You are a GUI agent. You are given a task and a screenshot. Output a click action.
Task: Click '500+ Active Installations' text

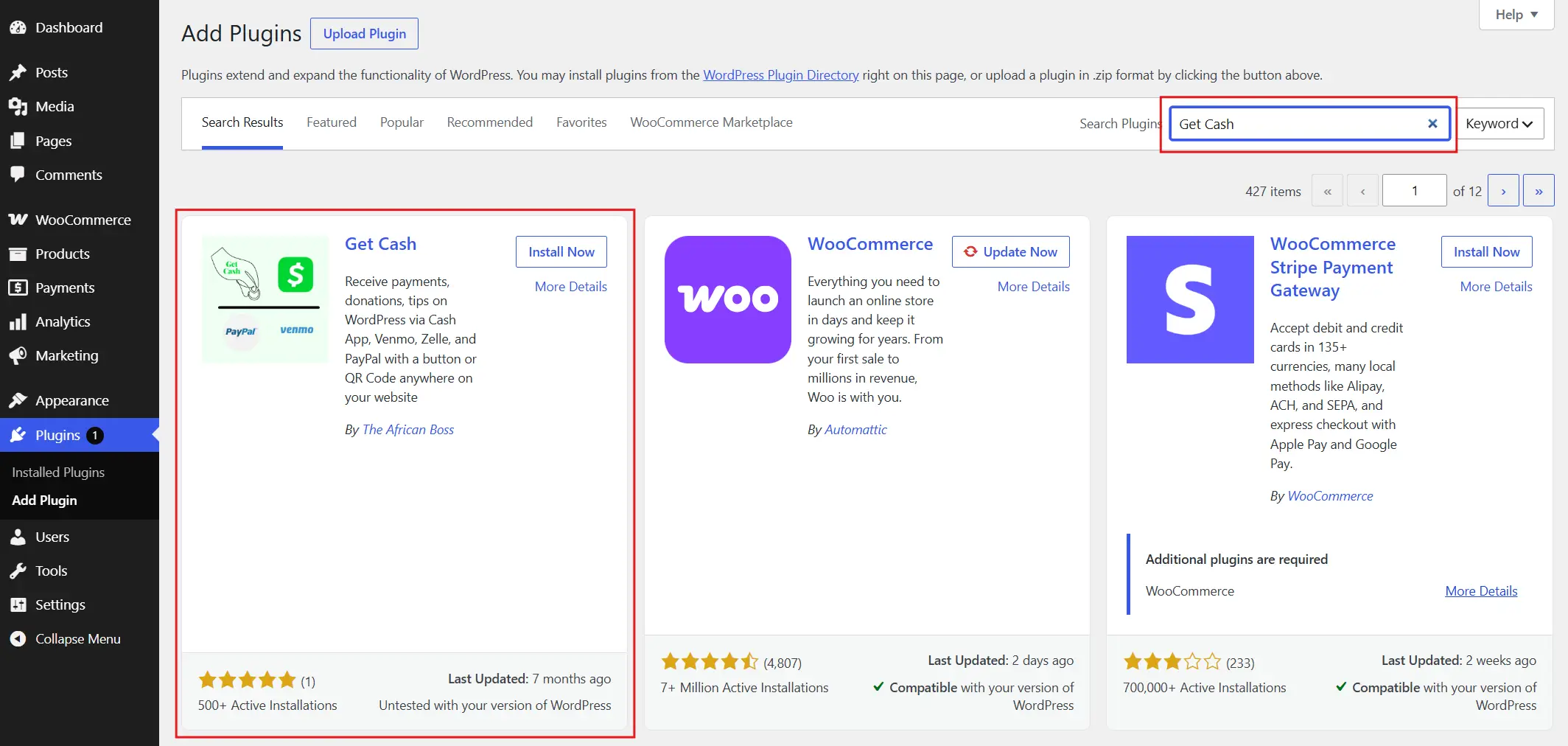(x=267, y=705)
